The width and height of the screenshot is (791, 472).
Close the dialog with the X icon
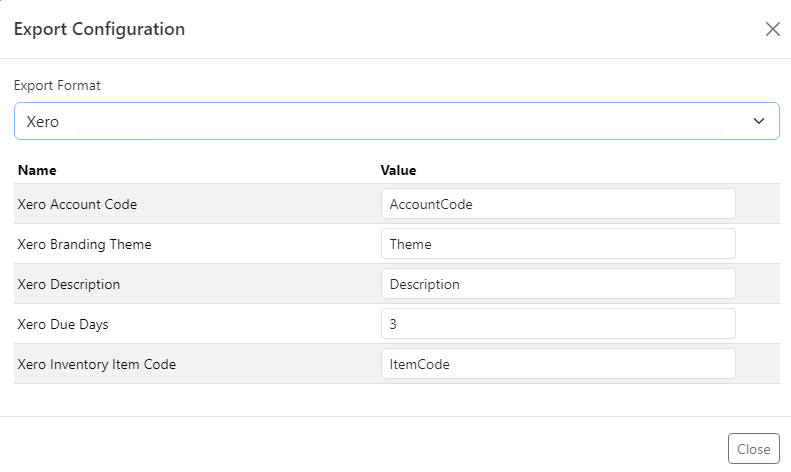point(772,29)
